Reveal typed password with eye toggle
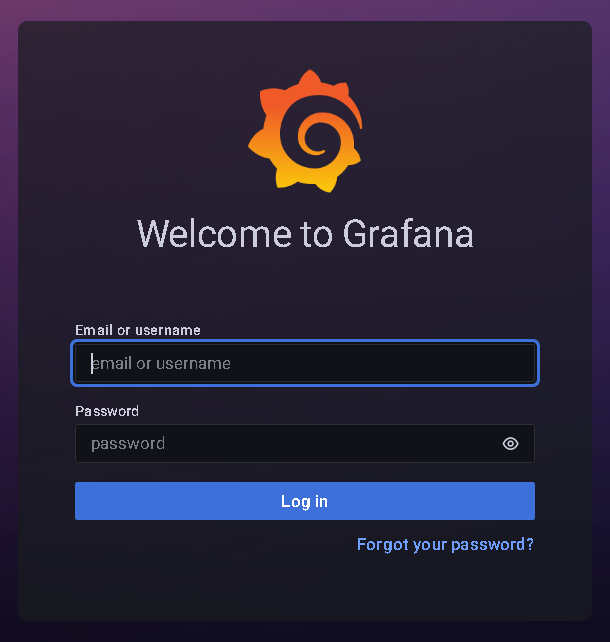Screen dimensions: 610x642 click(510, 443)
